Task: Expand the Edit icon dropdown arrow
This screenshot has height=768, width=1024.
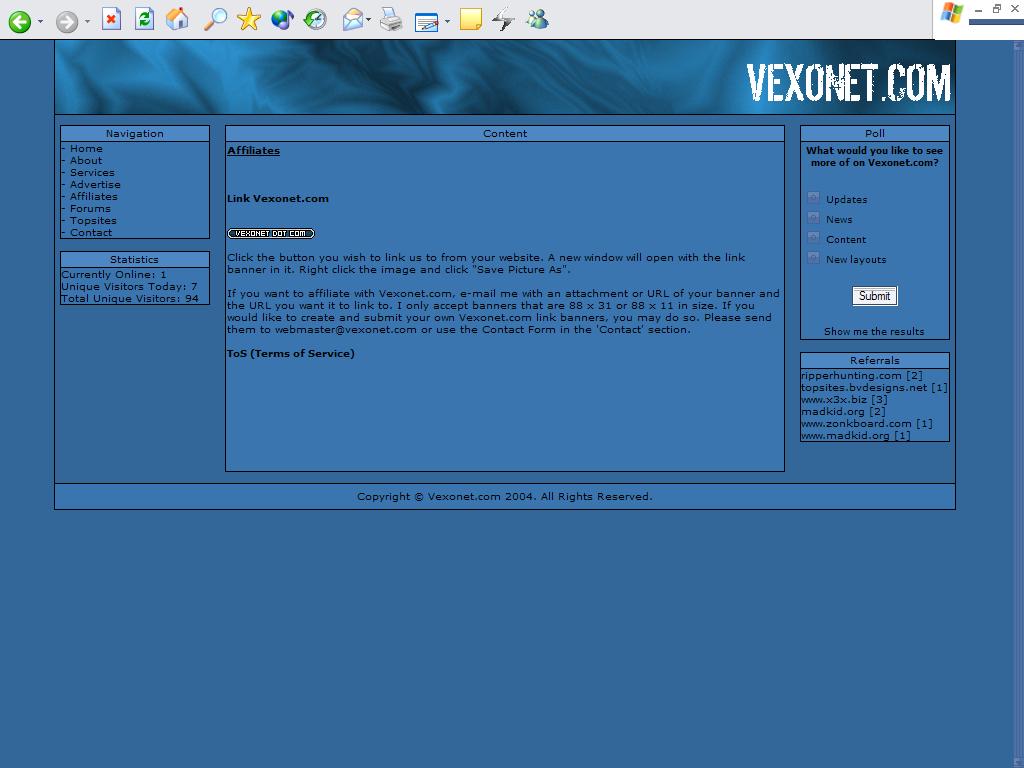Action: (x=447, y=21)
